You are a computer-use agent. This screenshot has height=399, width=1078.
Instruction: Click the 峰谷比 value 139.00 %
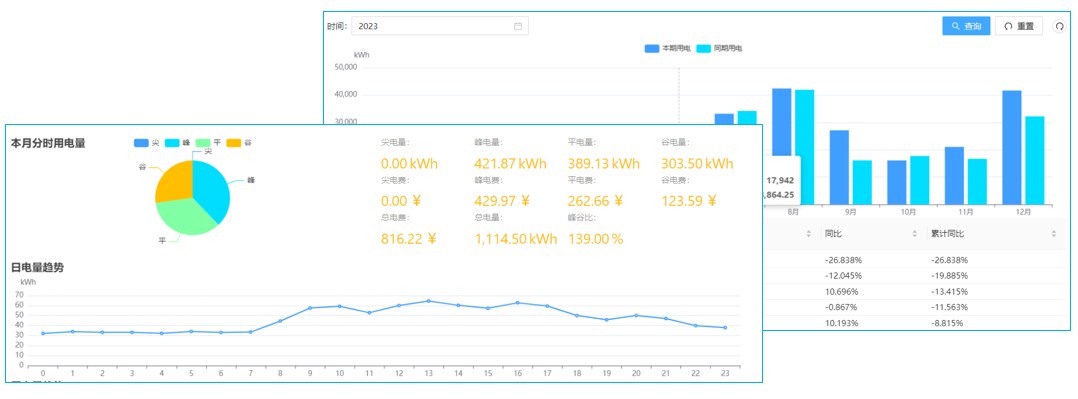[x=595, y=239]
